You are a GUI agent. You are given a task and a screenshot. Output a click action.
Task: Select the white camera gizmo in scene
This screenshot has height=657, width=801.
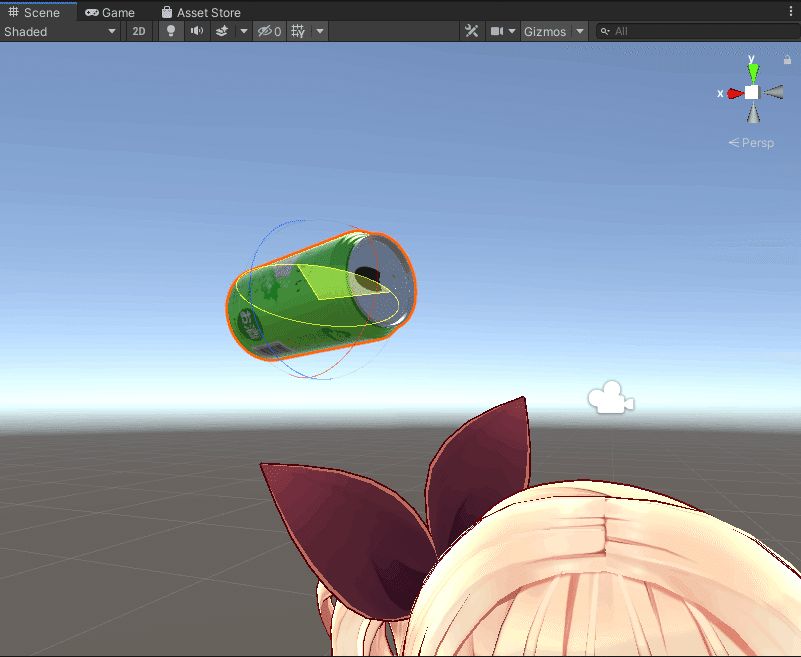tap(610, 397)
